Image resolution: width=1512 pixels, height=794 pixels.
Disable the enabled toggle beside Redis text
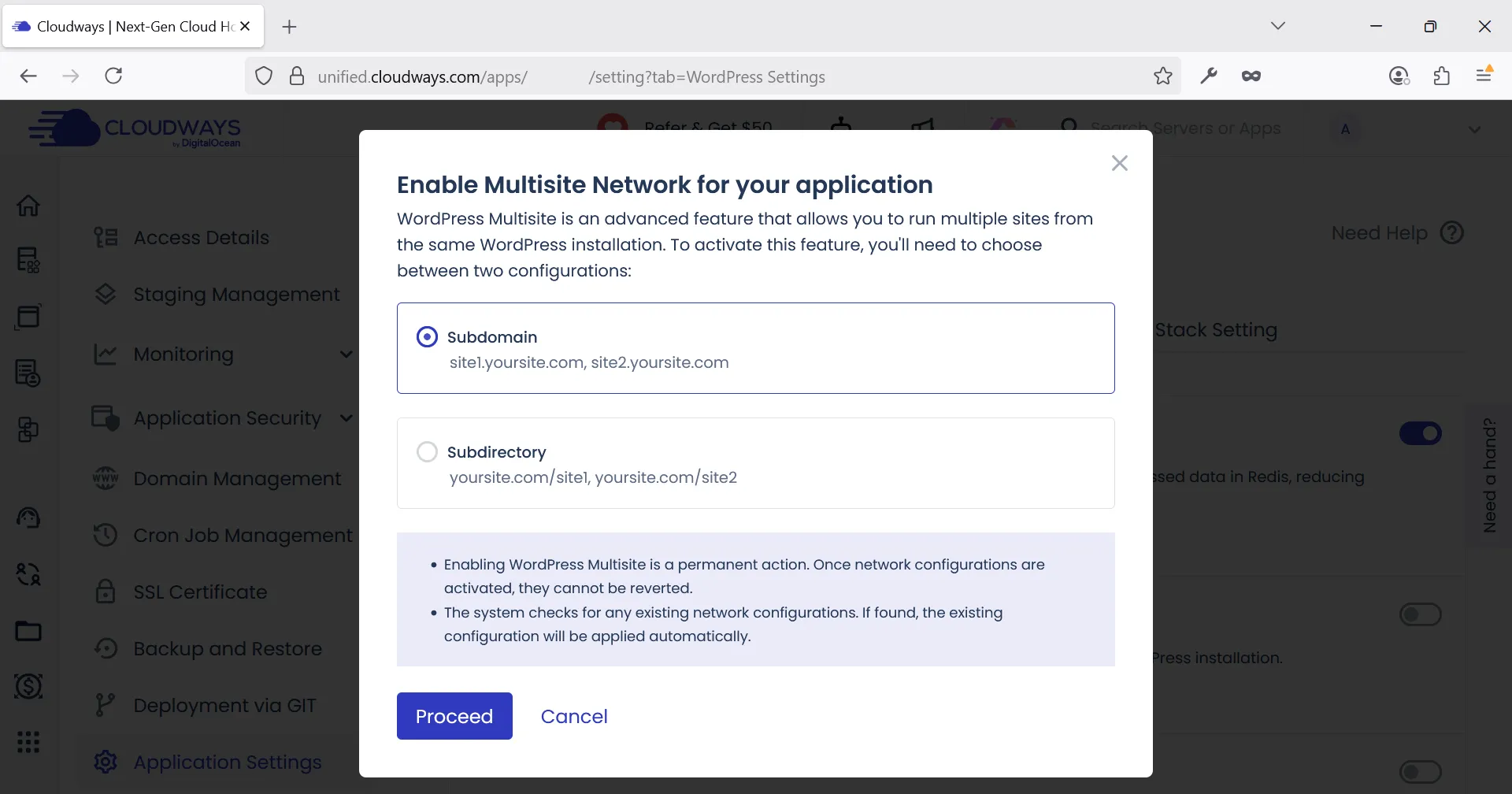tap(1420, 432)
